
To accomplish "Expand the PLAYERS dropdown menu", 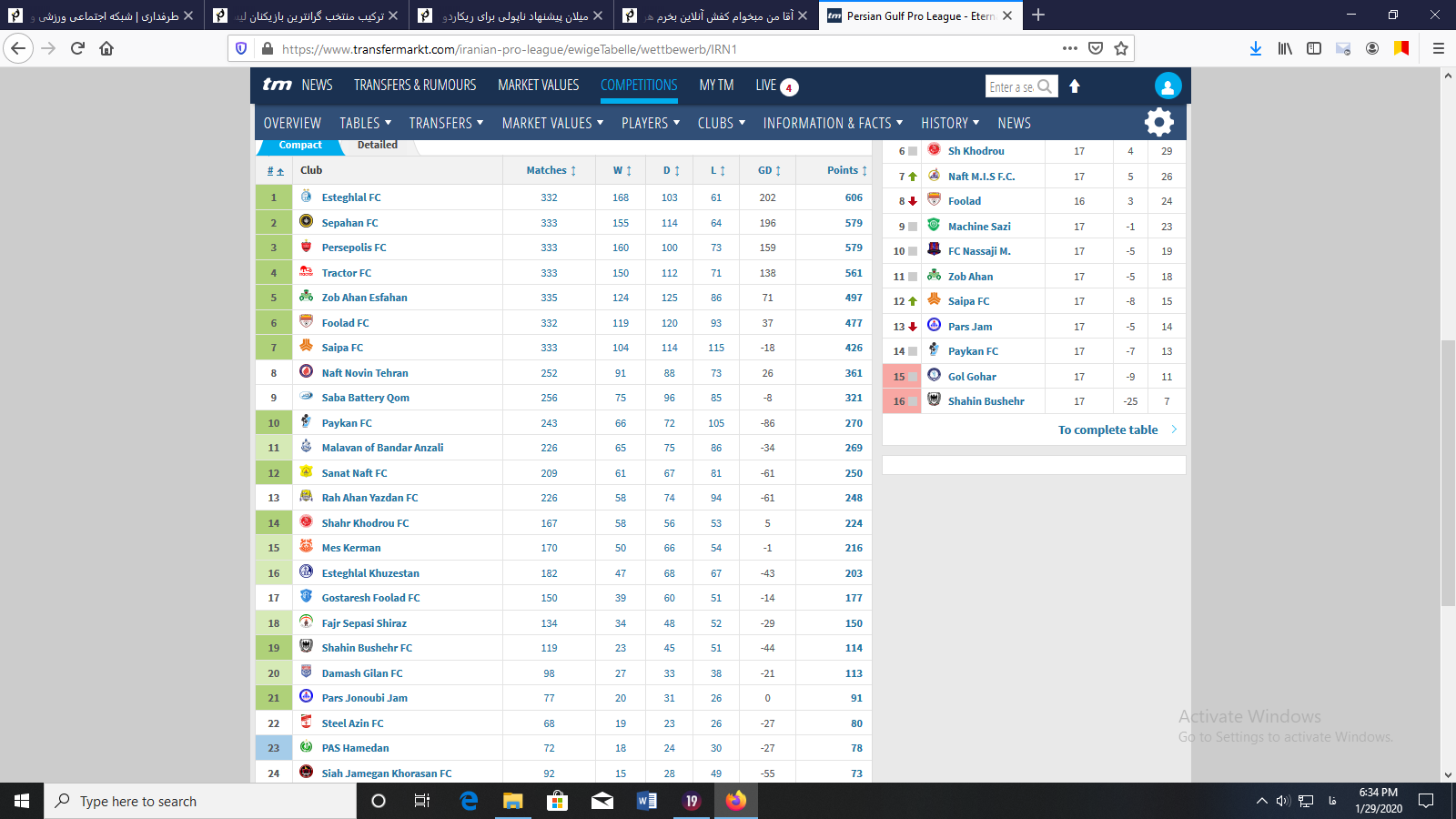I will (x=651, y=123).
